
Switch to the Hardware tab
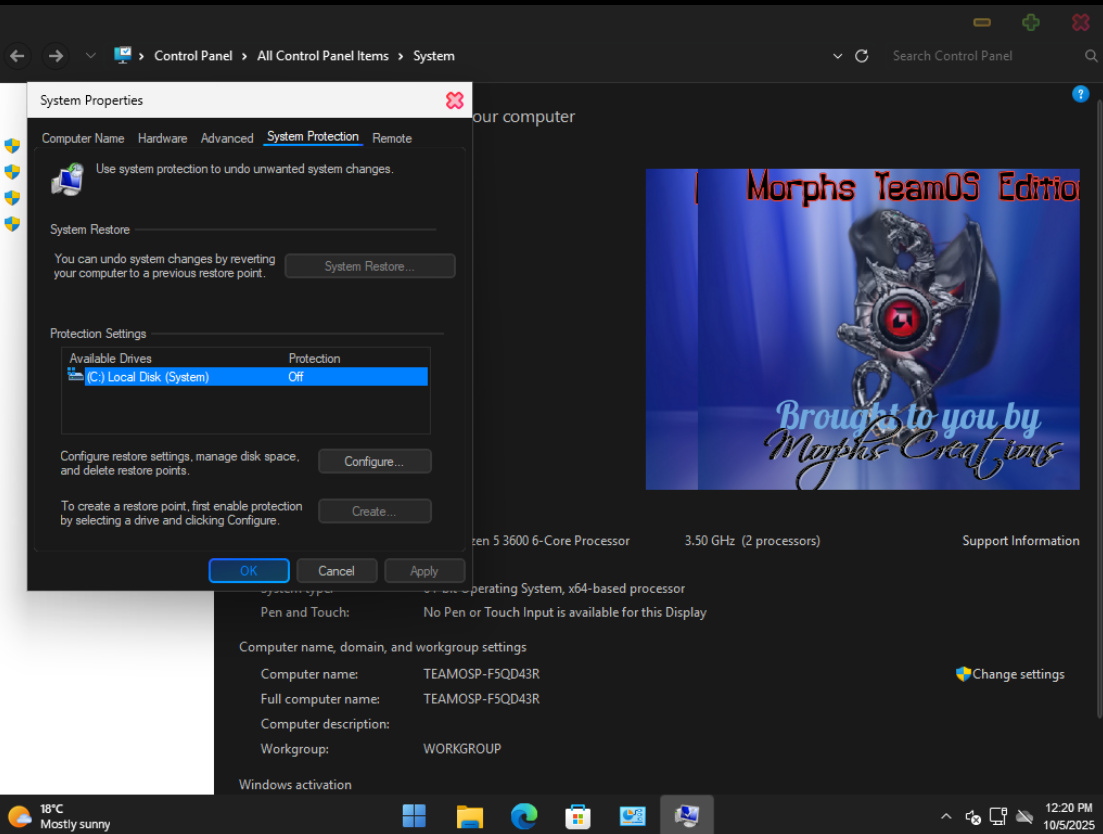point(162,138)
